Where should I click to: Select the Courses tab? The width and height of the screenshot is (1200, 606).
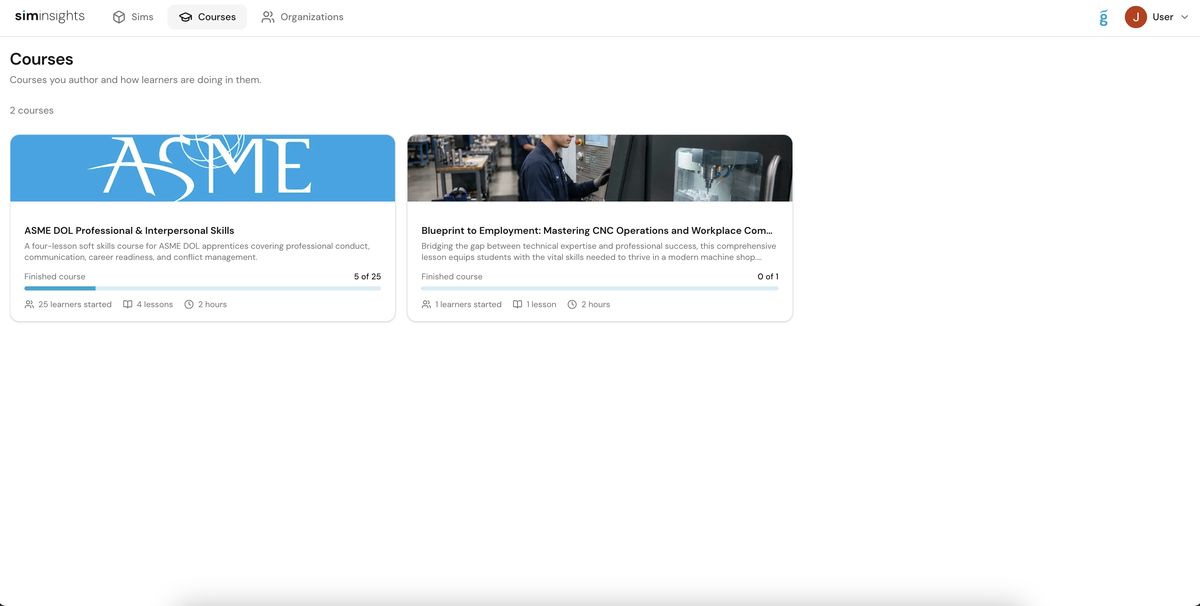pyautogui.click(x=207, y=17)
